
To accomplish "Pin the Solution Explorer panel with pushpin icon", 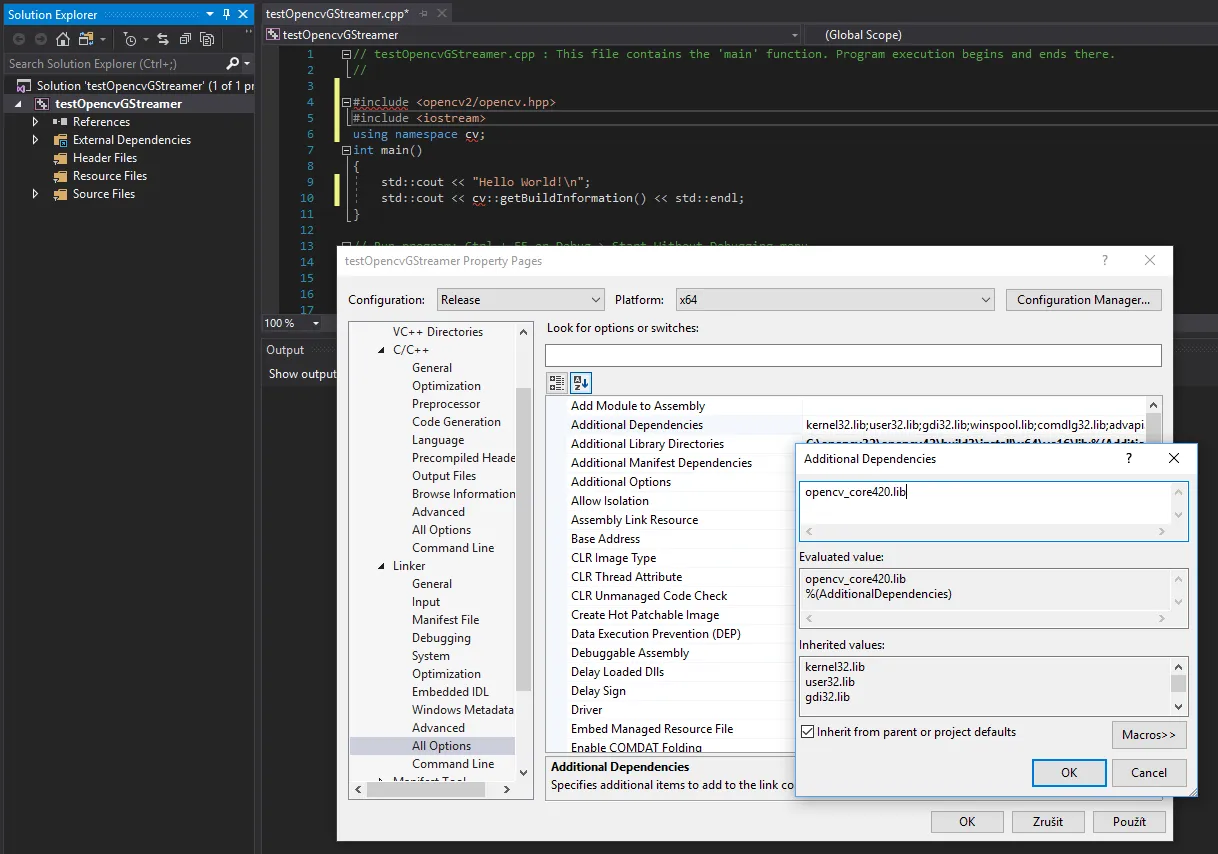I will pos(226,14).
